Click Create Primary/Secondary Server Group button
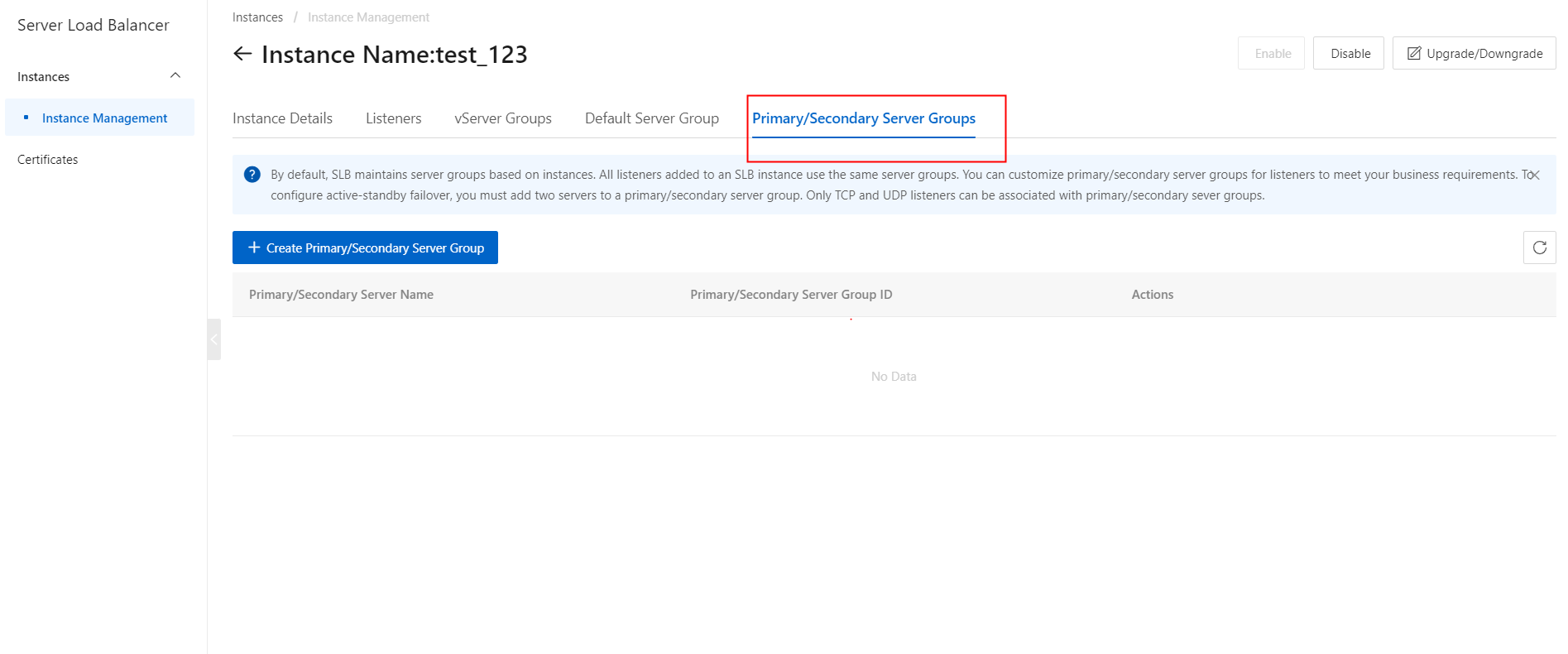This screenshot has height=654, width=1568. tap(365, 248)
